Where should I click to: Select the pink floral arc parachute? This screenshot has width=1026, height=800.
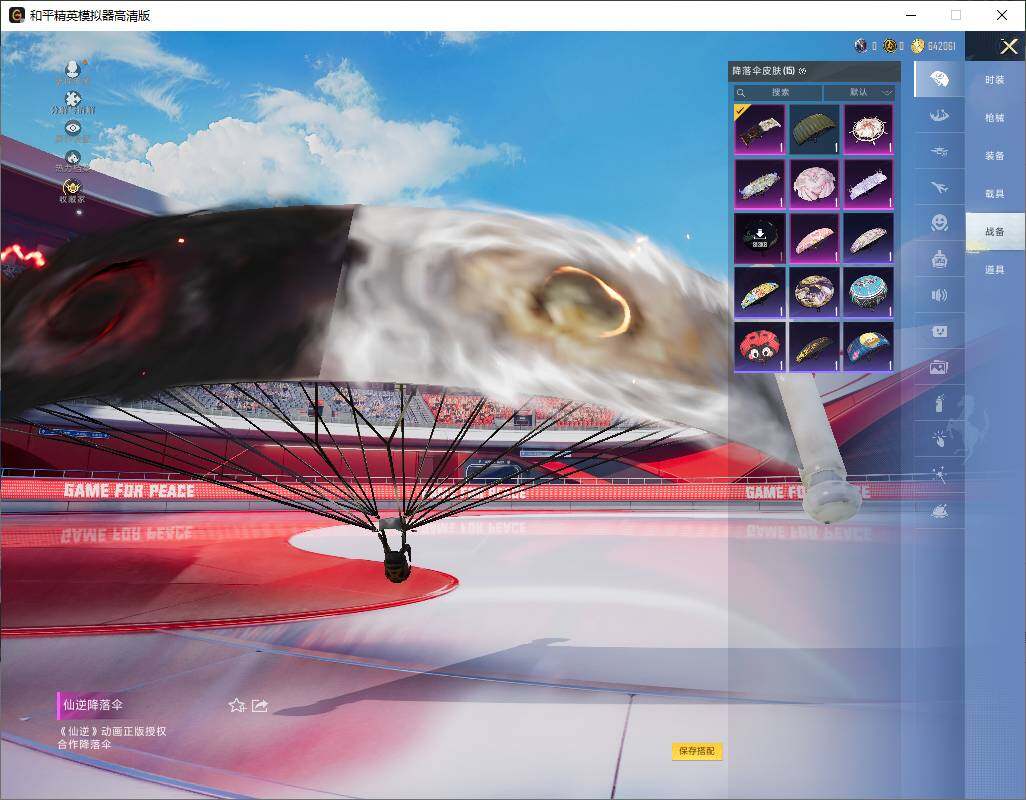coord(814,238)
